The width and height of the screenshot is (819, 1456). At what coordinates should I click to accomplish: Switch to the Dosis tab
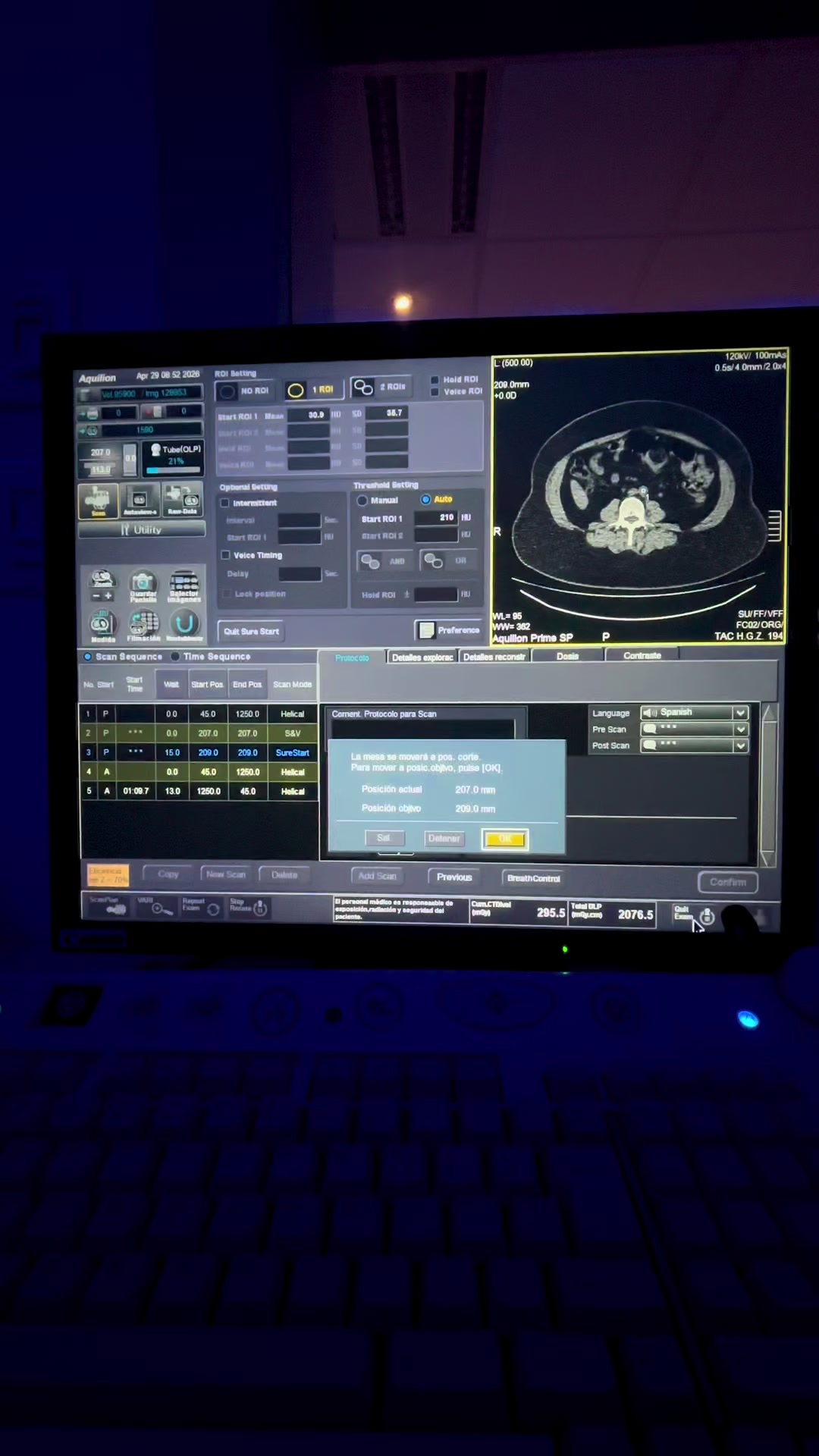click(x=568, y=656)
